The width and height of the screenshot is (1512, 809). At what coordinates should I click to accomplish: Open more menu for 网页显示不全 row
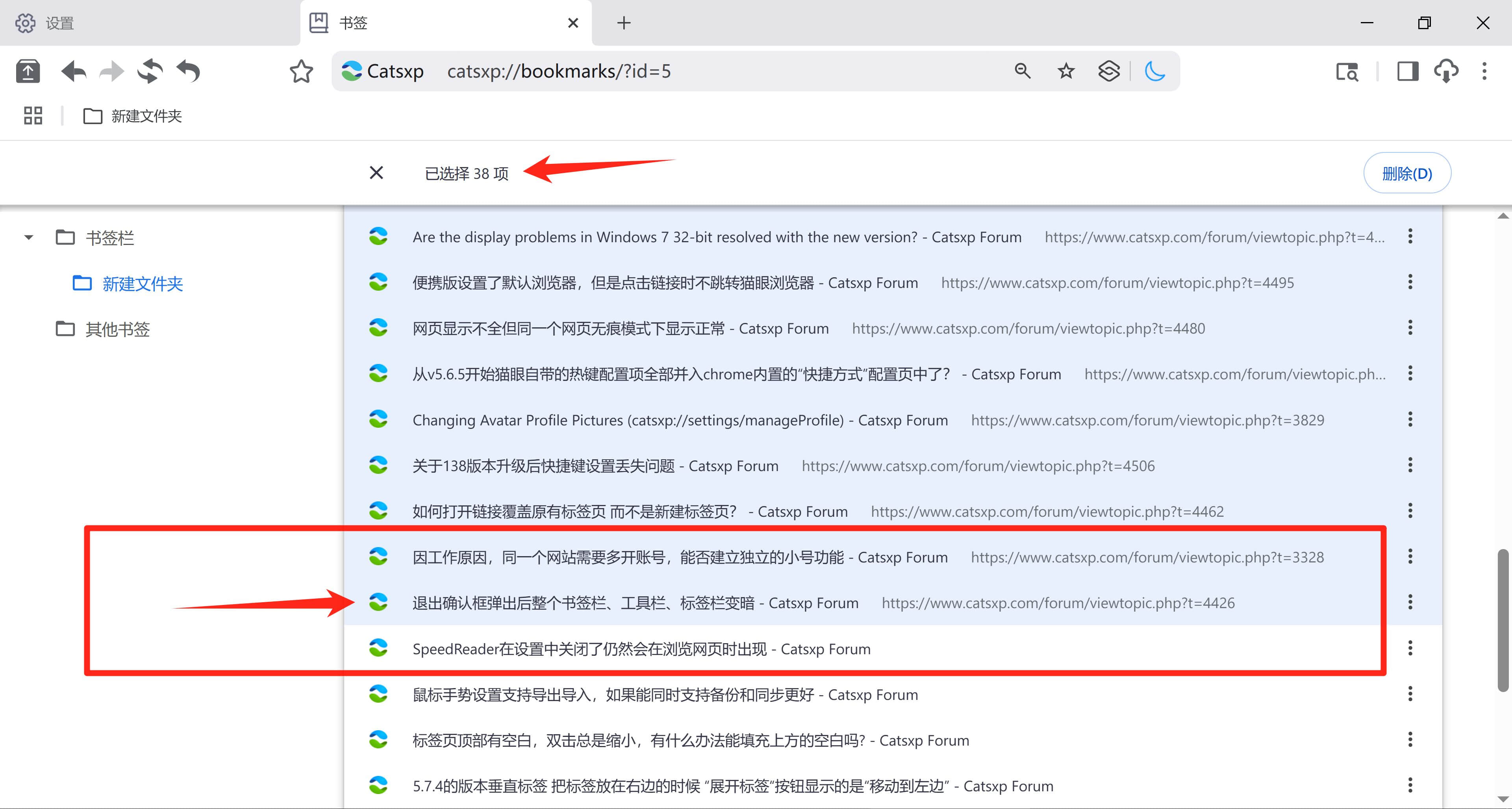point(1410,328)
